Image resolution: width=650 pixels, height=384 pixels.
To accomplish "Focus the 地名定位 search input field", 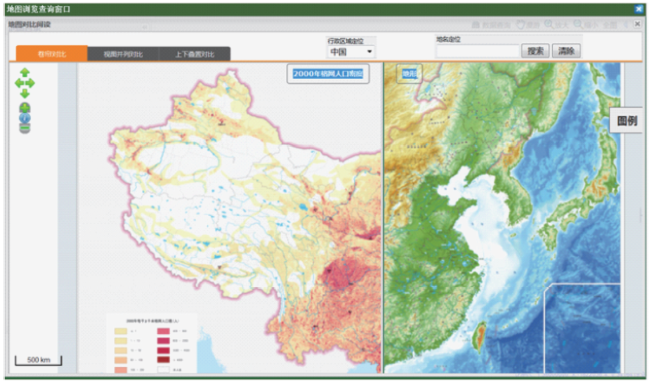I will [x=478, y=51].
